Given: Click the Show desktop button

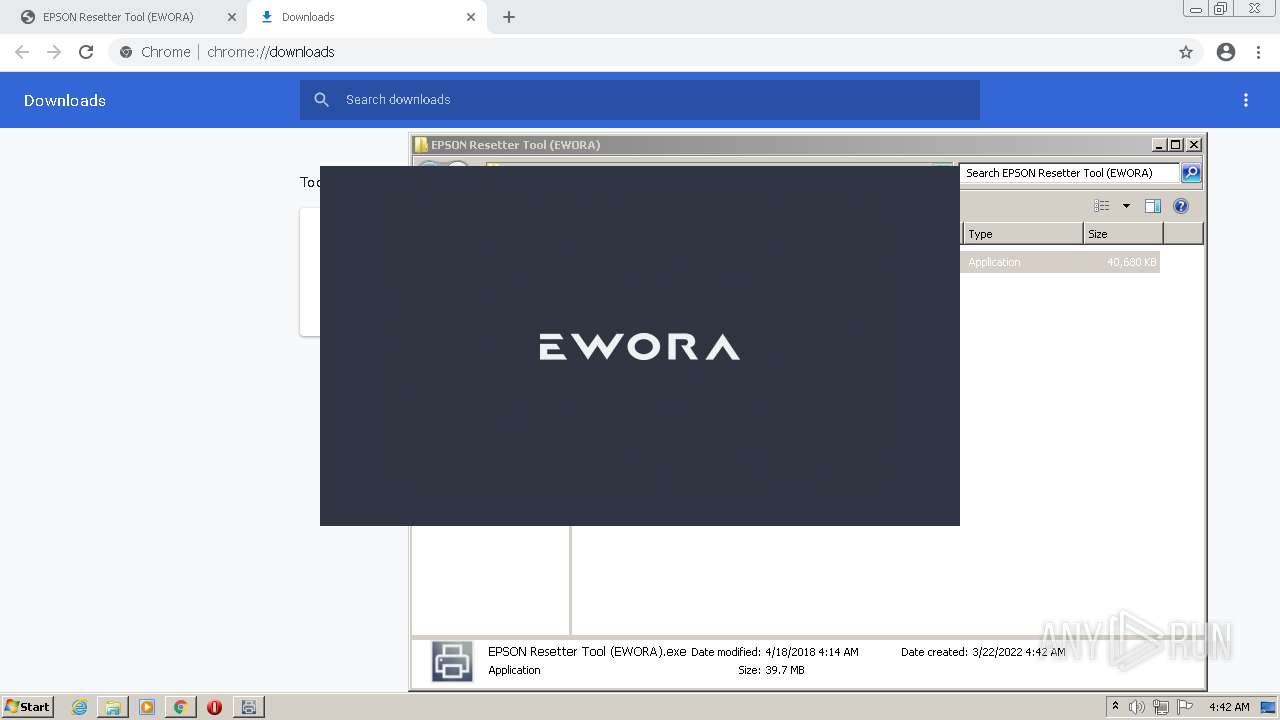Looking at the screenshot, I should tap(1268, 707).
